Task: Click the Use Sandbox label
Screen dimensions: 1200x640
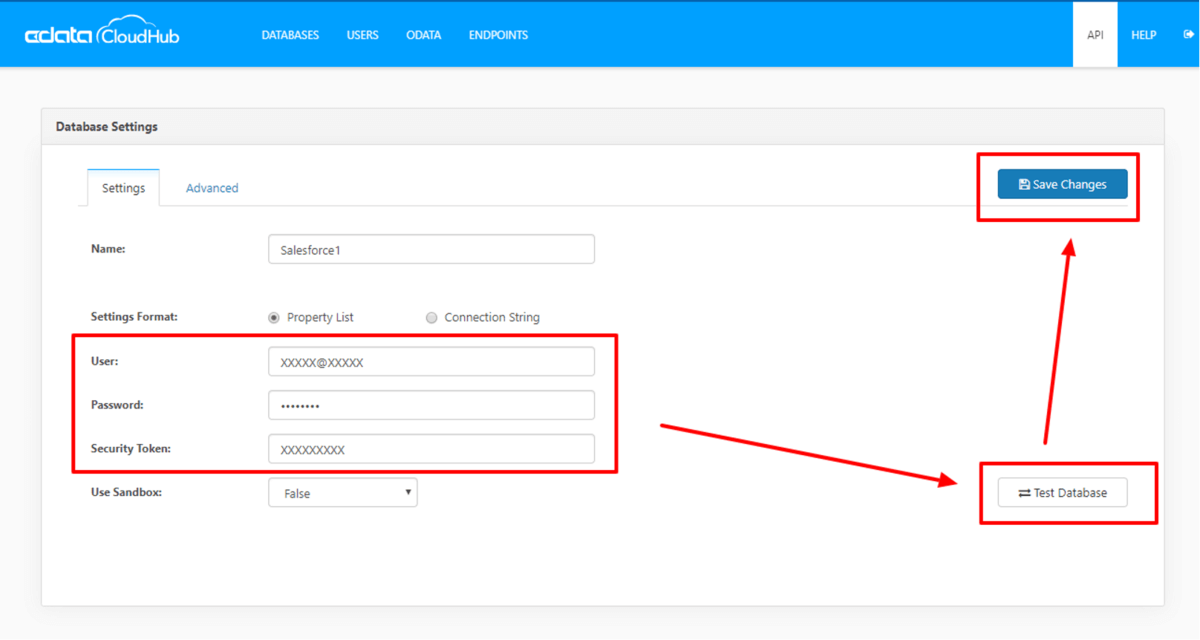Action: coord(126,492)
